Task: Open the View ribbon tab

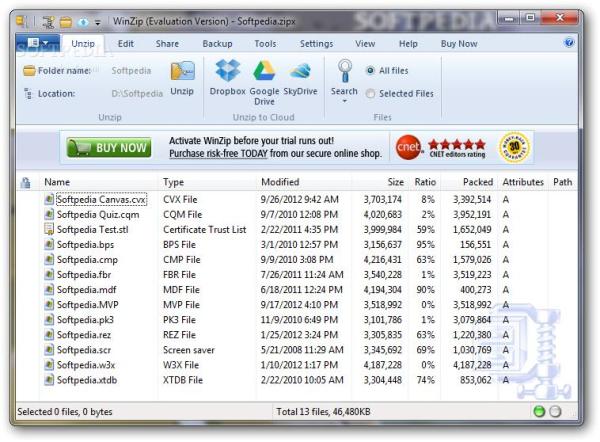Action: point(365,44)
